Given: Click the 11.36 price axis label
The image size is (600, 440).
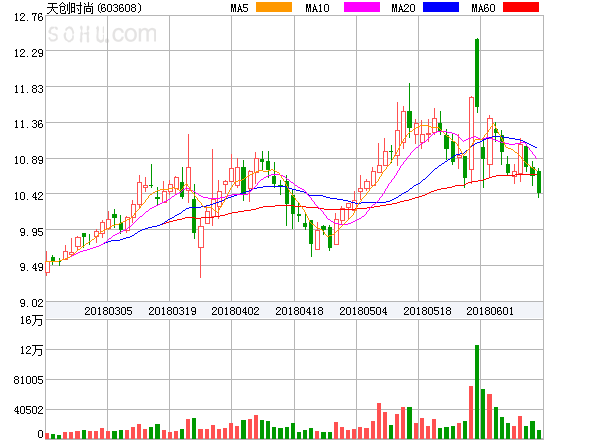Looking at the screenshot, I should click(29, 124).
